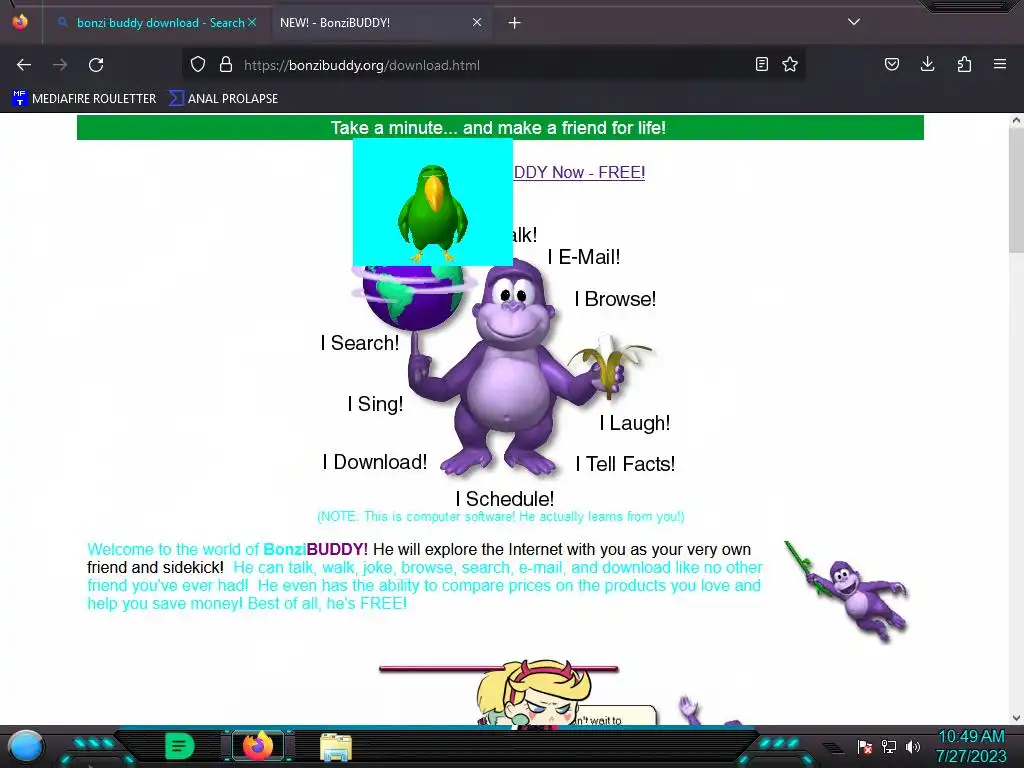The height and width of the screenshot is (768, 1024).
Task: Click the forward navigation arrow
Action: tap(60, 65)
